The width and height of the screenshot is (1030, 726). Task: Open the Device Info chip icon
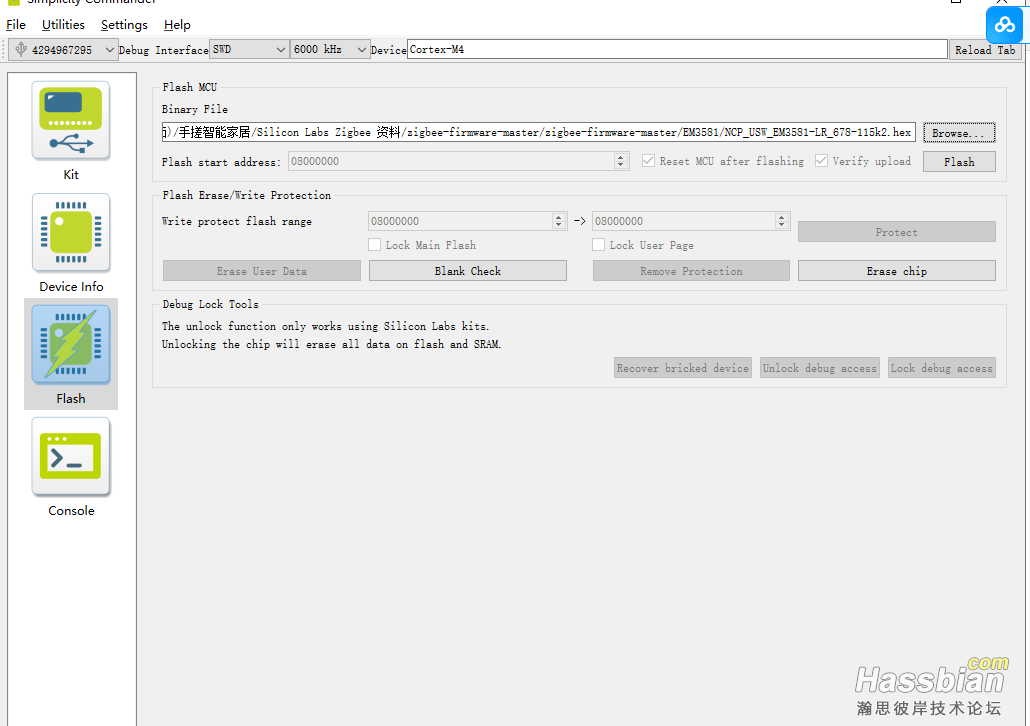[71, 233]
